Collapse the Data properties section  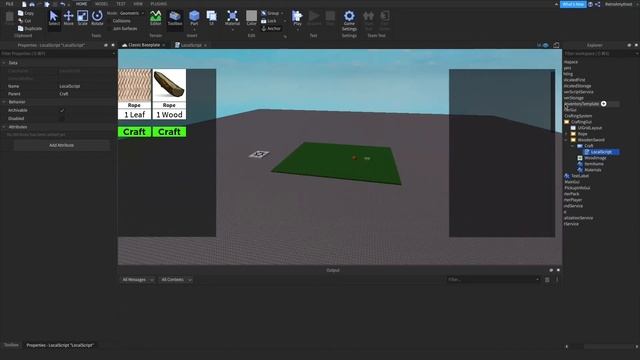coord(4,63)
